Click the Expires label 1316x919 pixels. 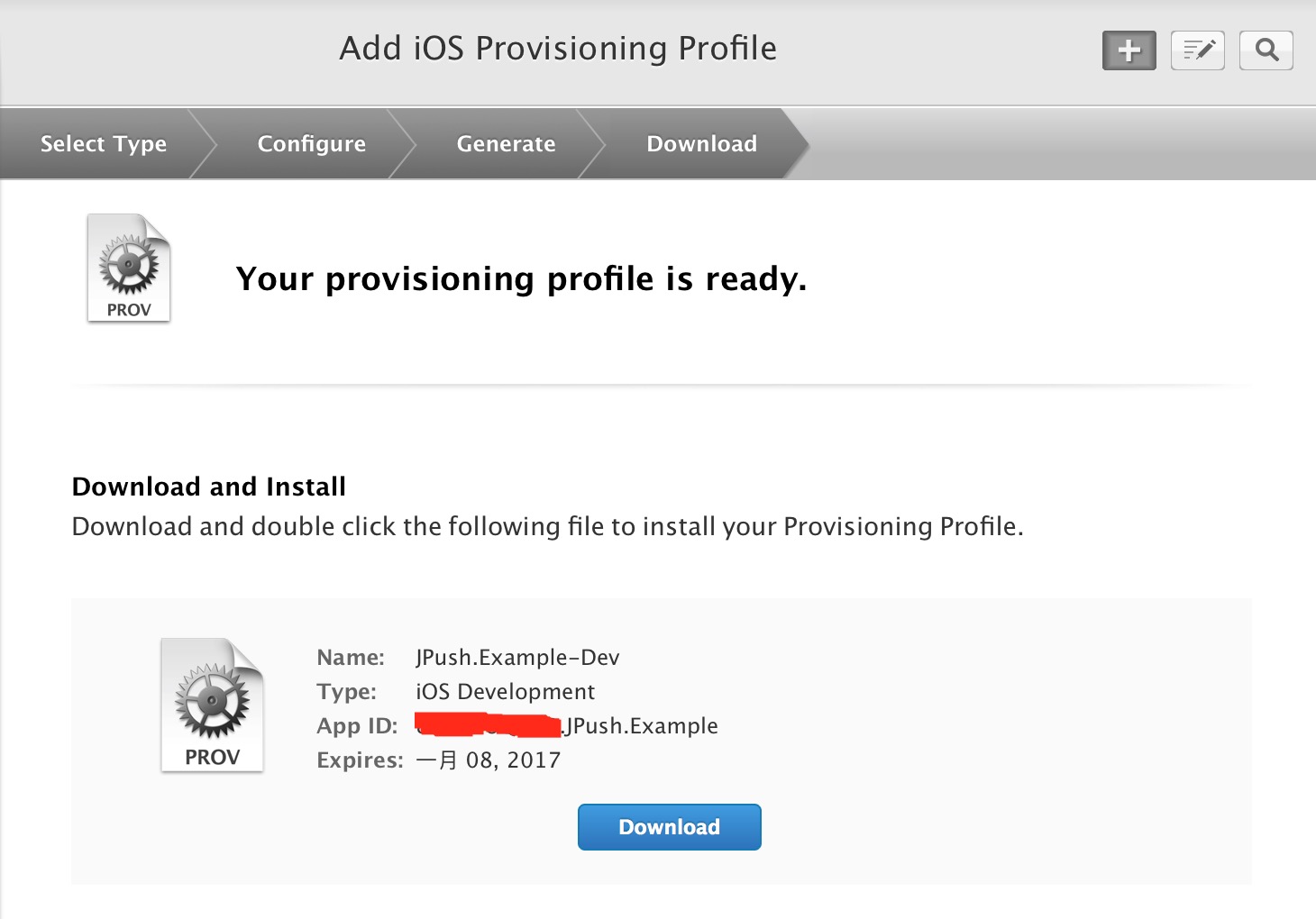[360, 760]
